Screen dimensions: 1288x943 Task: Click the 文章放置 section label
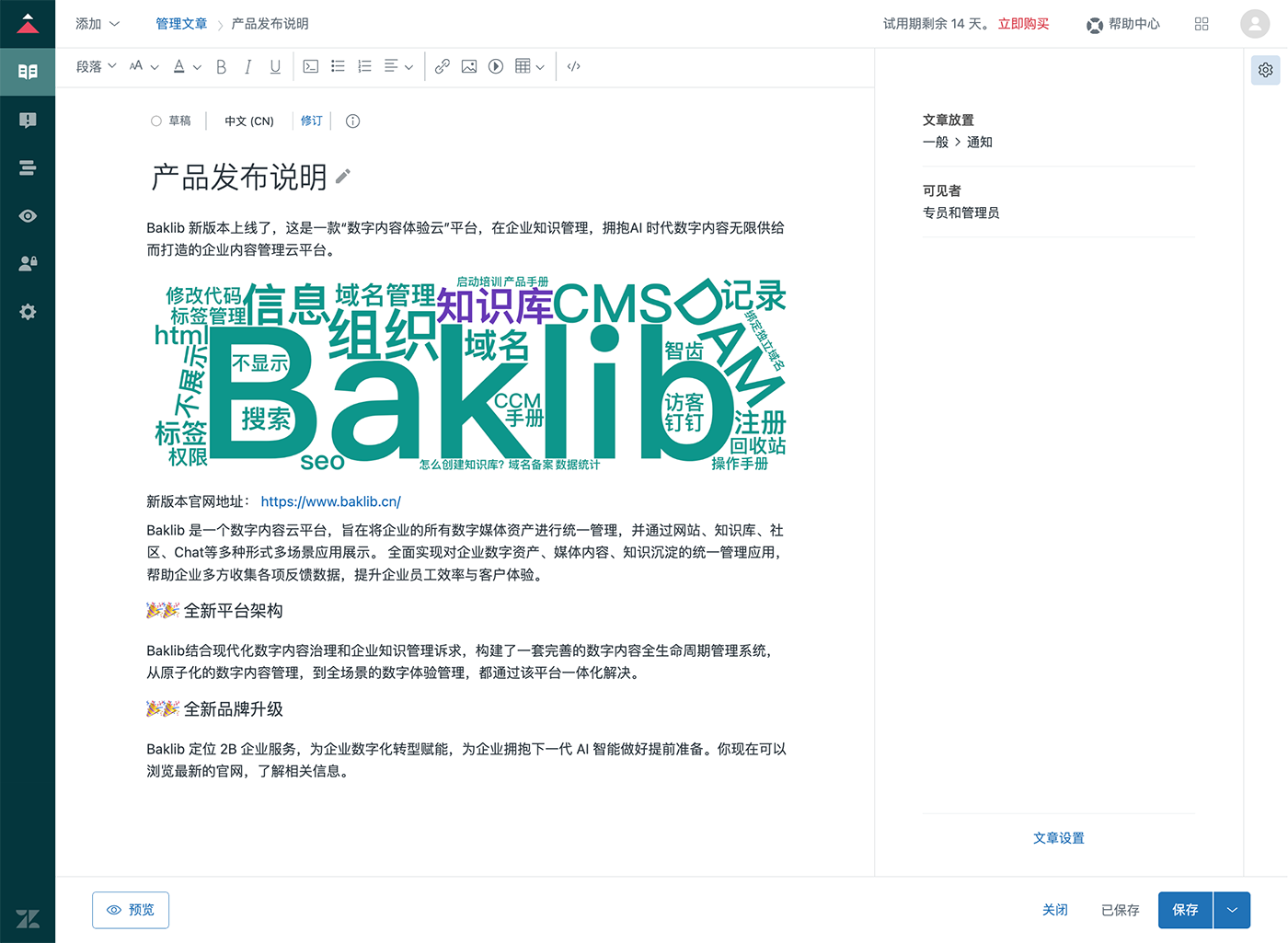coord(949,120)
